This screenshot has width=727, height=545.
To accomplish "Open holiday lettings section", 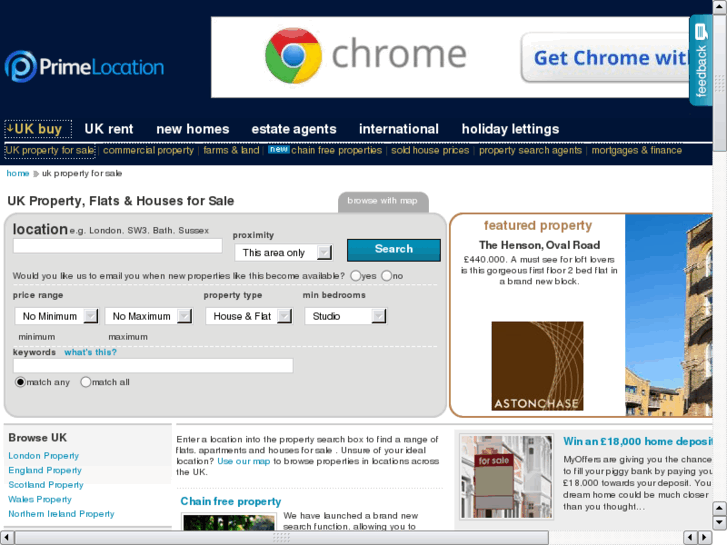I will tap(510, 128).
